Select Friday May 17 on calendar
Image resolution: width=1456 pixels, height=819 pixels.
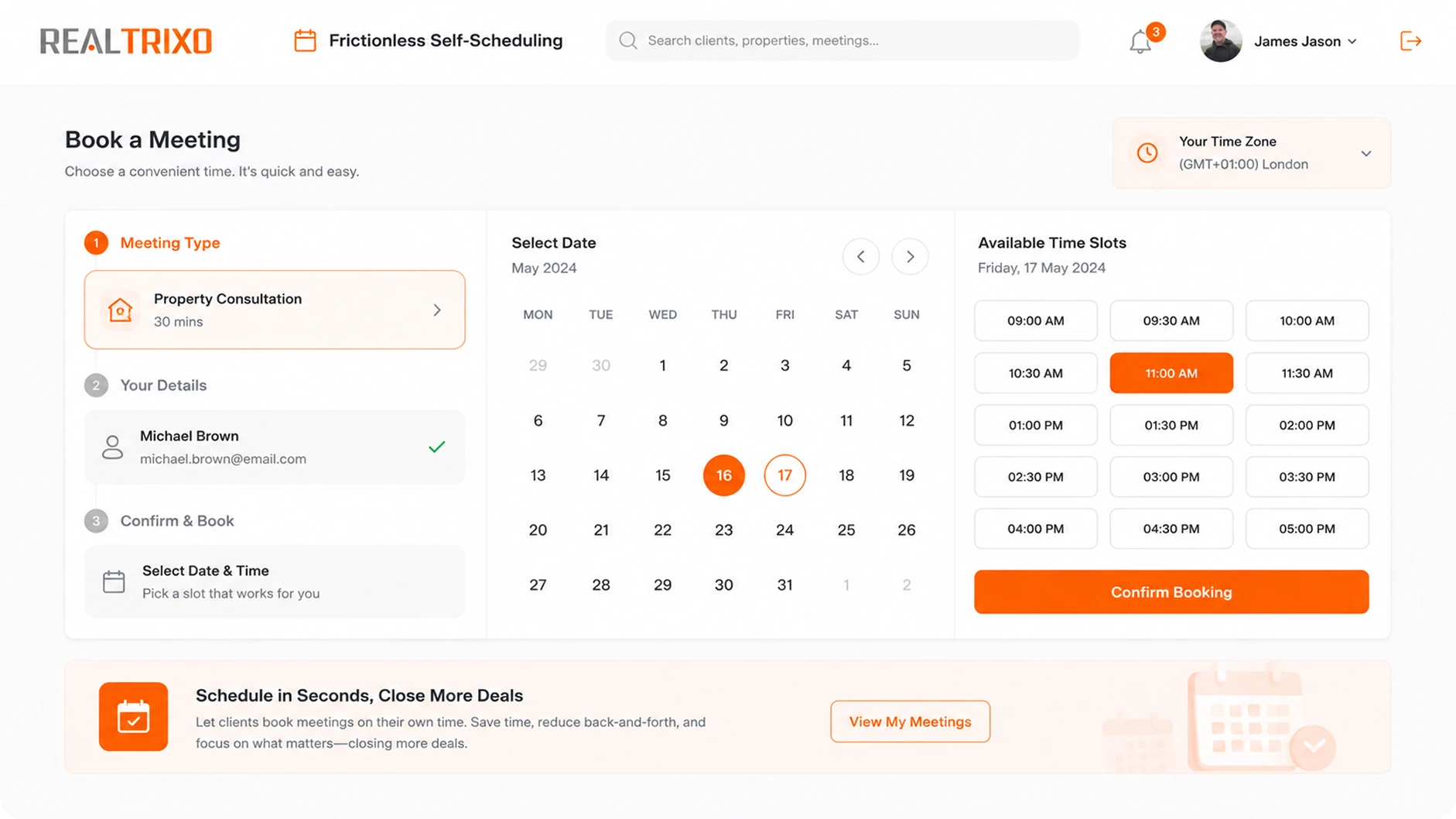click(x=784, y=475)
